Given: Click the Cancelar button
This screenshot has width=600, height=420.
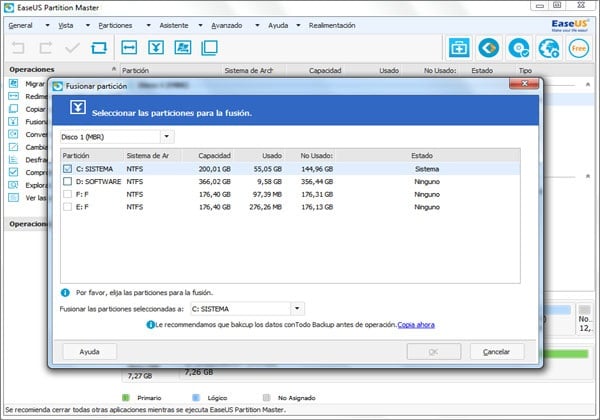Looking at the screenshot, I should (x=496, y=352).
